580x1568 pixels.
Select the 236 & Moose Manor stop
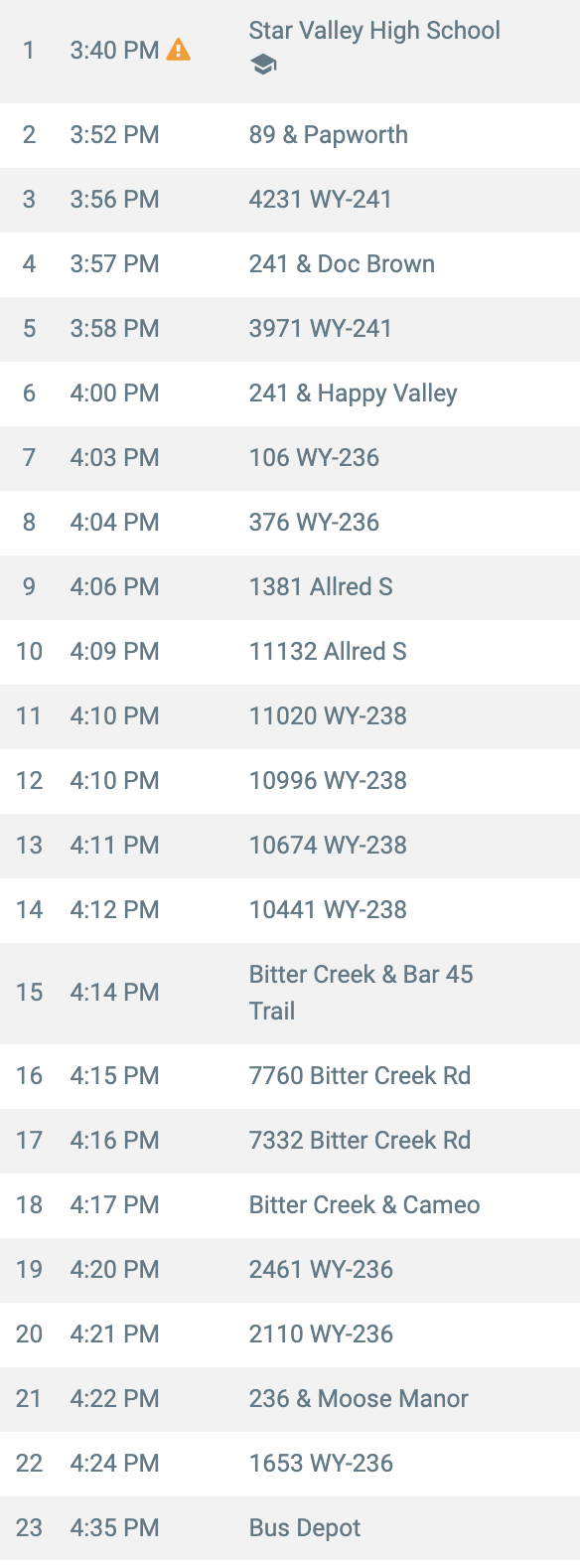[x=290, y=1399]
